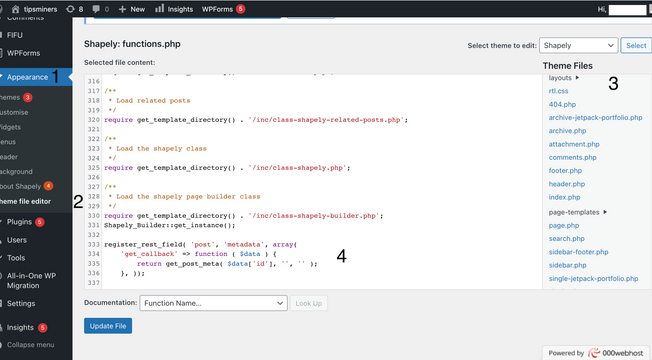Screen dimensions: 652x360
Task: Open attachment.php theme file
Action: (574, 144)
